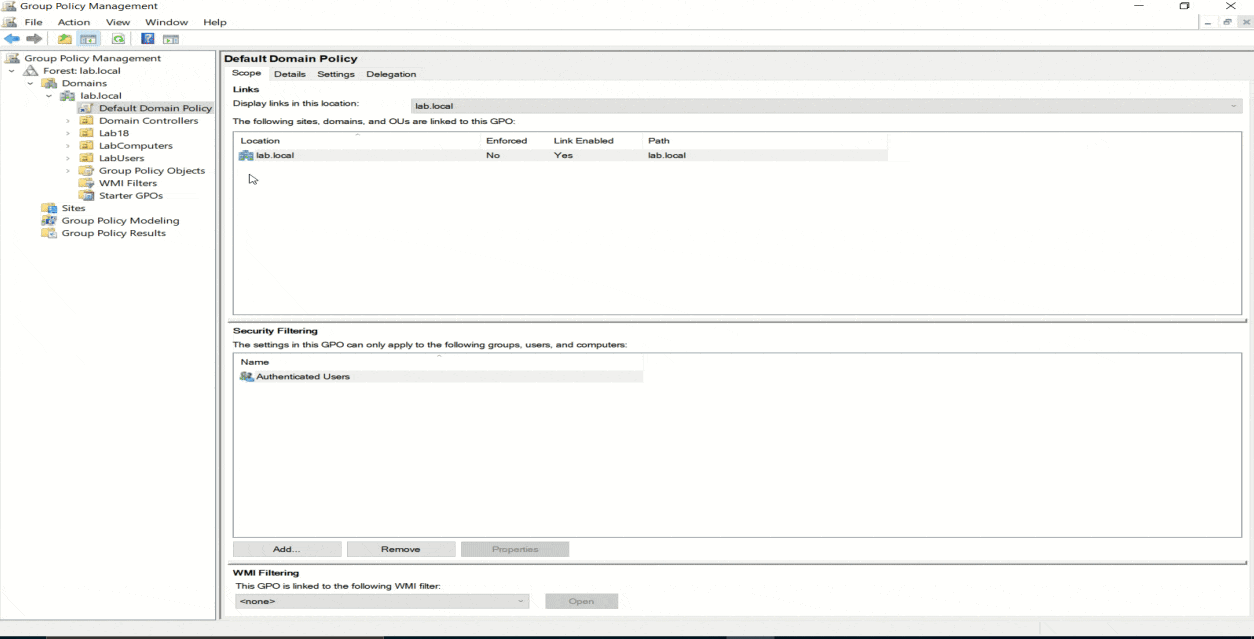Click the Remove button
This screenshot has height=639, width=1254.
[400, 549]
